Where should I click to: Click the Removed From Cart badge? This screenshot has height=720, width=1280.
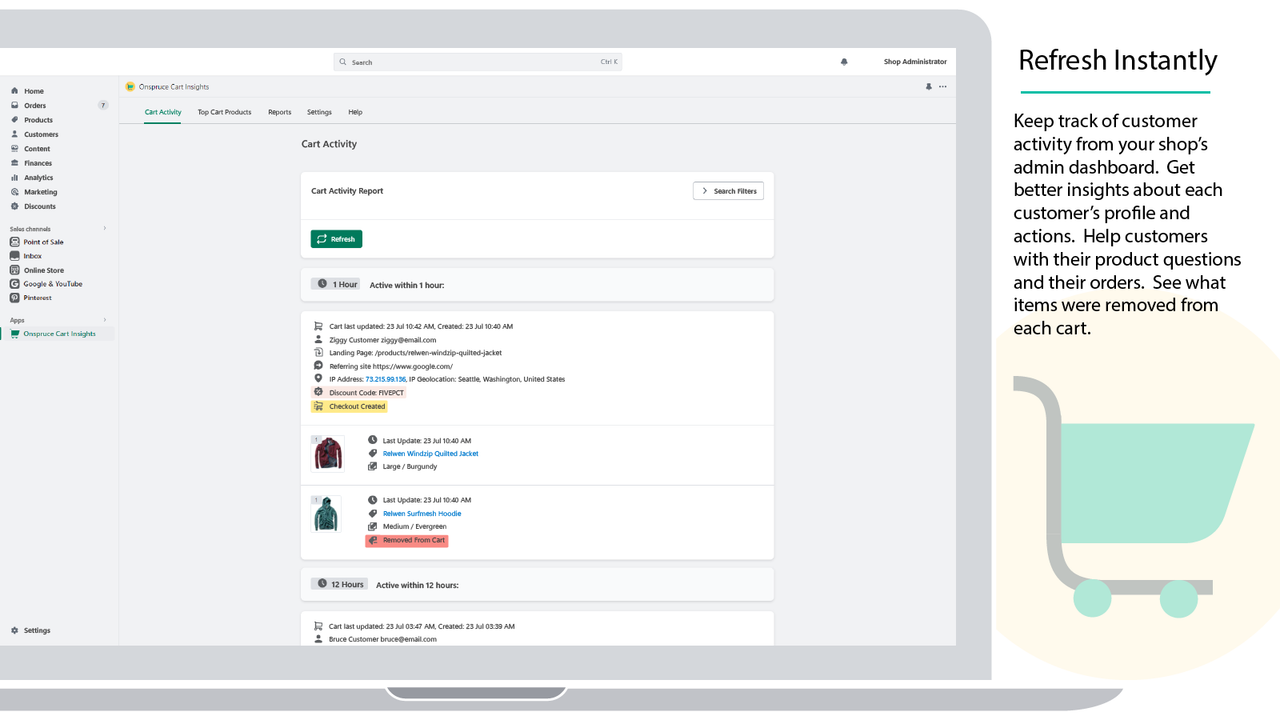(x=407, y=541)
